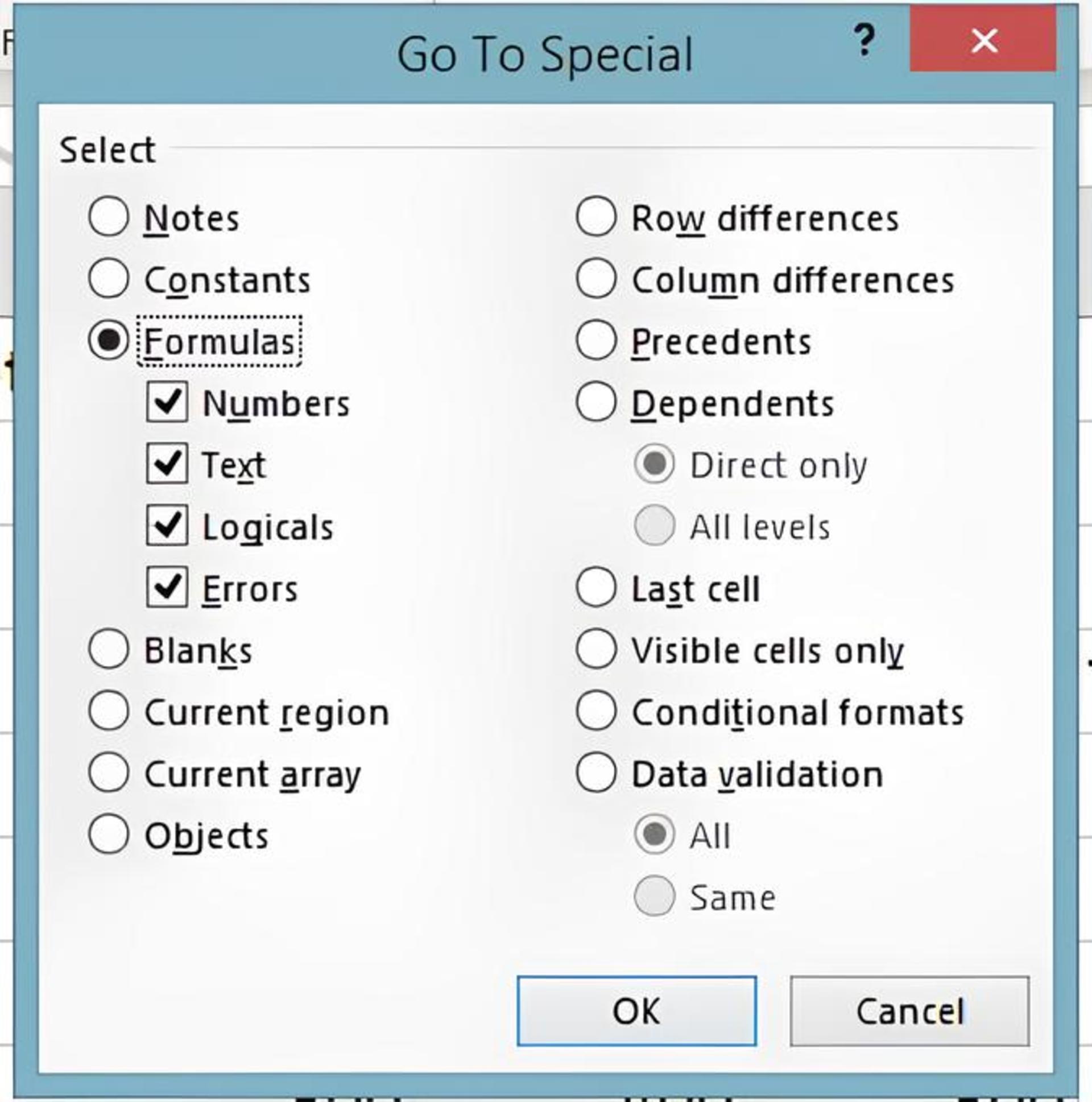Select the Current array option
This screenshot has height=1102, width=1092.
(108, 773)
